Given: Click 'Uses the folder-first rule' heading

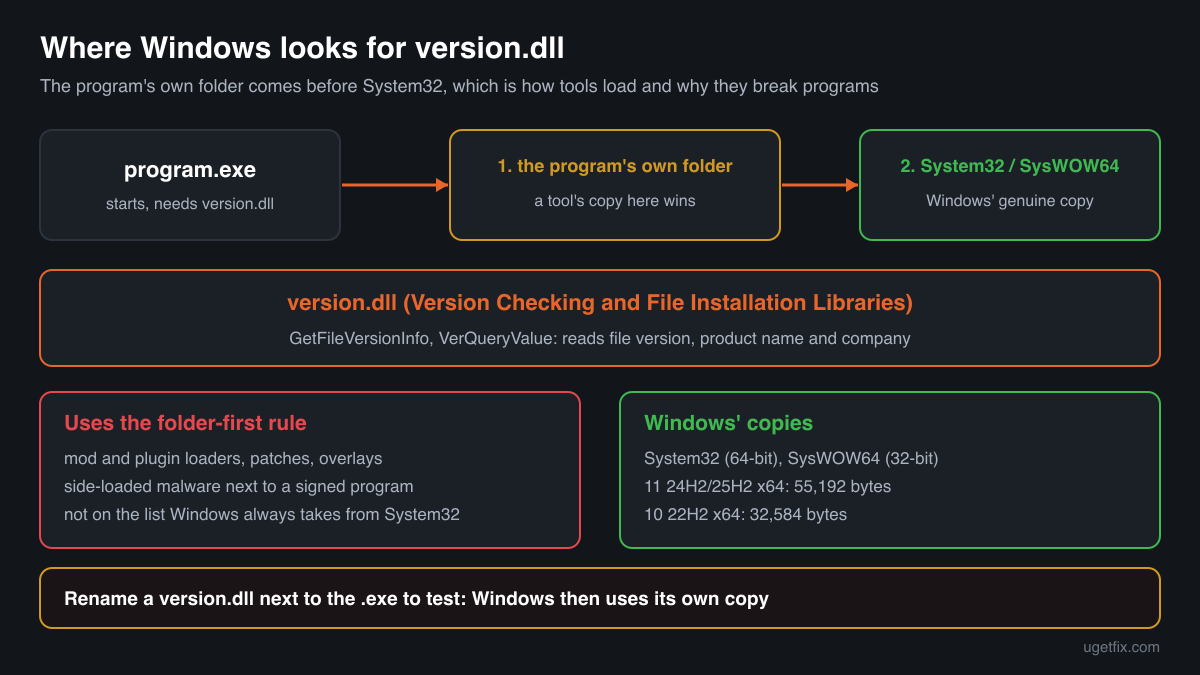Looking at the screenshot, I should [x=185, y=423].
